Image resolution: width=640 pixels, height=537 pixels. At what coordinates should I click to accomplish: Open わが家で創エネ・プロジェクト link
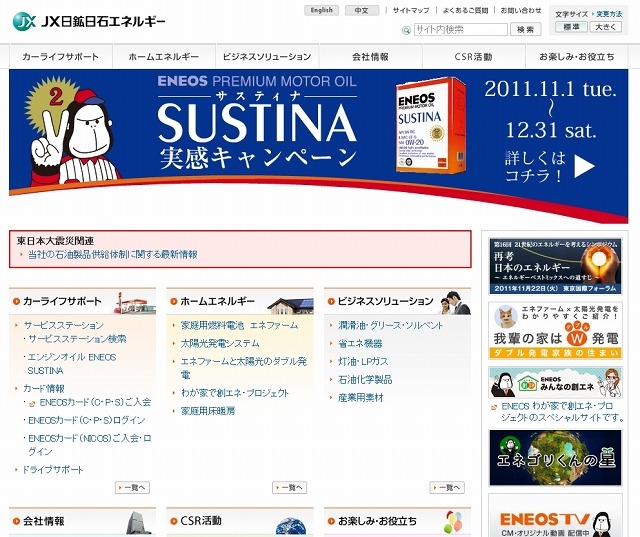click(235, 393)
